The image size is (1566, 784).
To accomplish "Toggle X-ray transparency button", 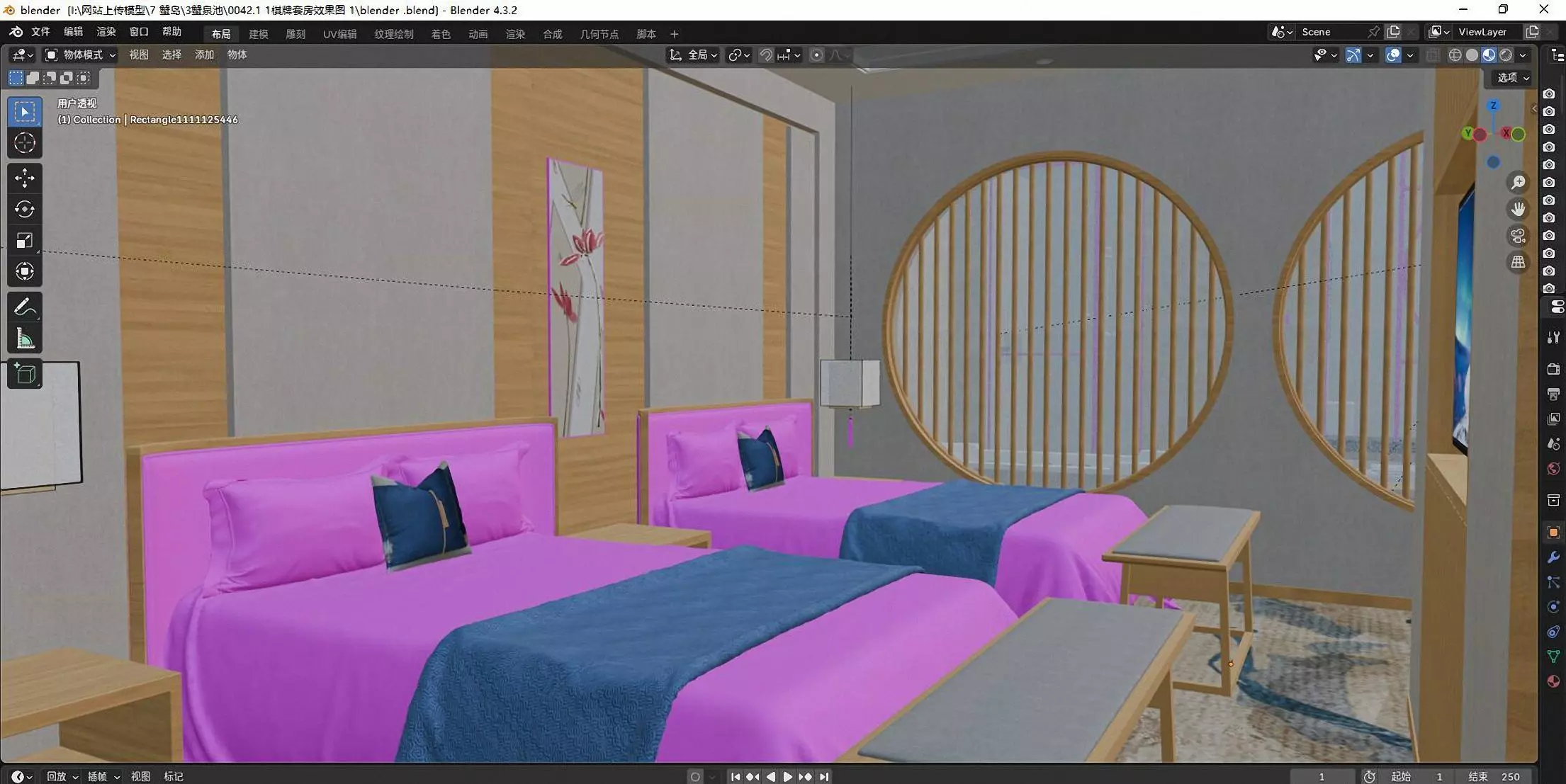I will (1432, 55).
